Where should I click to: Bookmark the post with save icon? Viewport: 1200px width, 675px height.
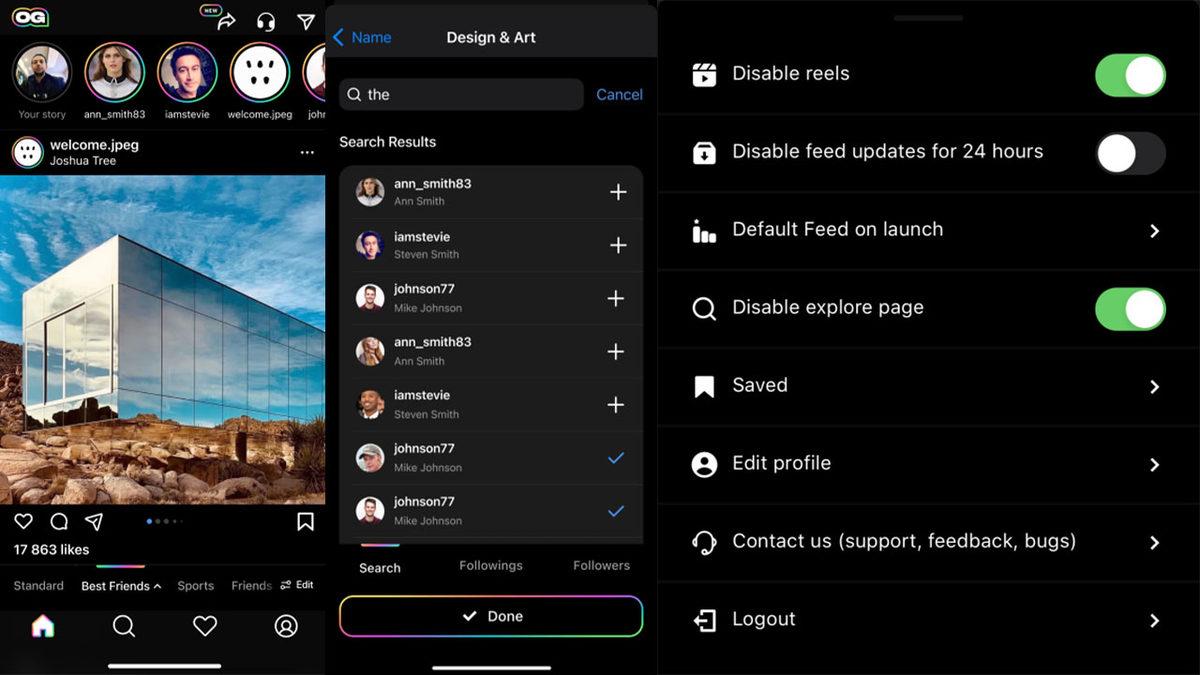[305, 521]
